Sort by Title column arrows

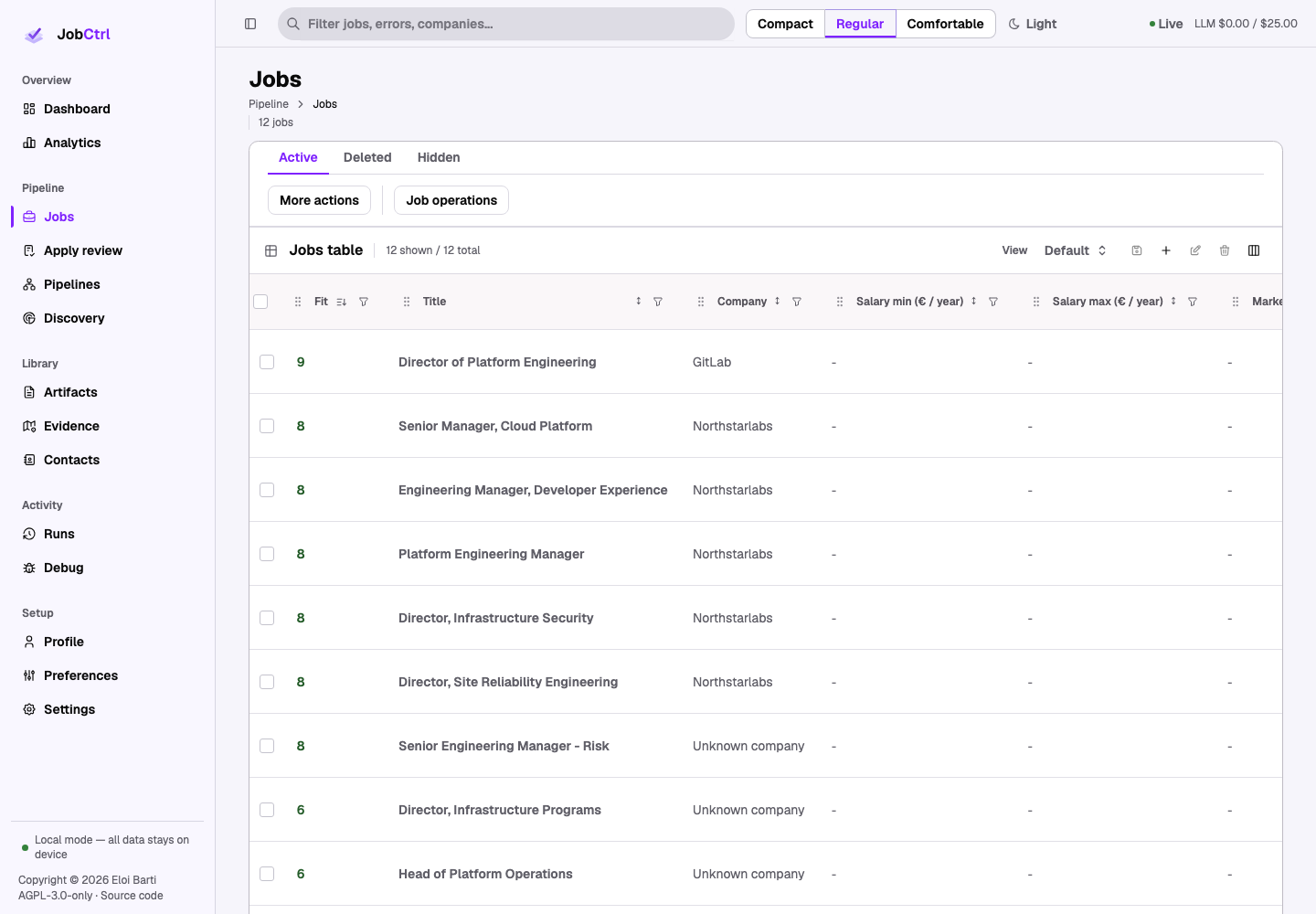[638, 302]
